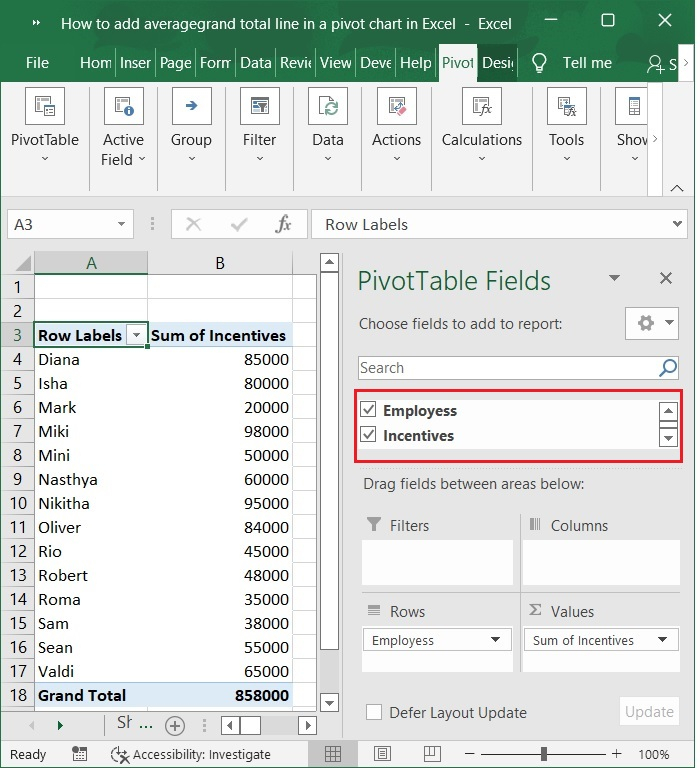Show more ribbon groups after the Show group
The image size is (700, 768).
[x=655, y=139]
